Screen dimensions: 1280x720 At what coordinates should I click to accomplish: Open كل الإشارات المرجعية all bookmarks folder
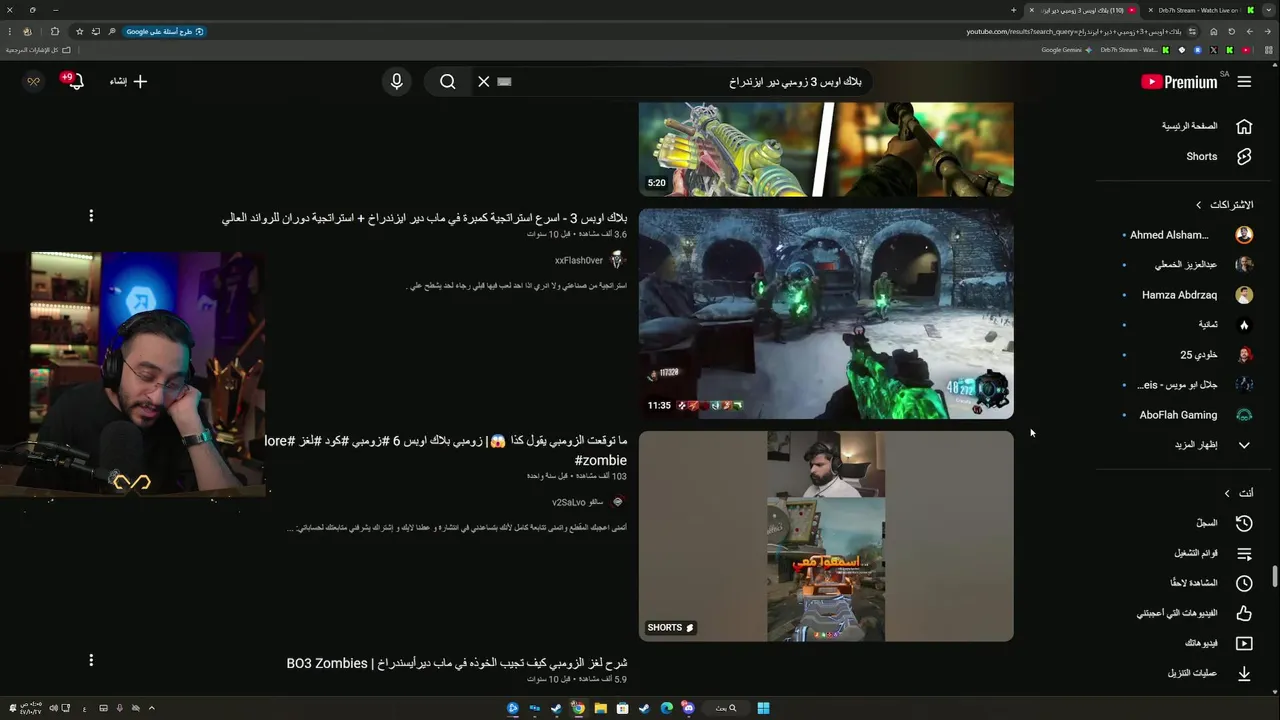coord(40,50)
